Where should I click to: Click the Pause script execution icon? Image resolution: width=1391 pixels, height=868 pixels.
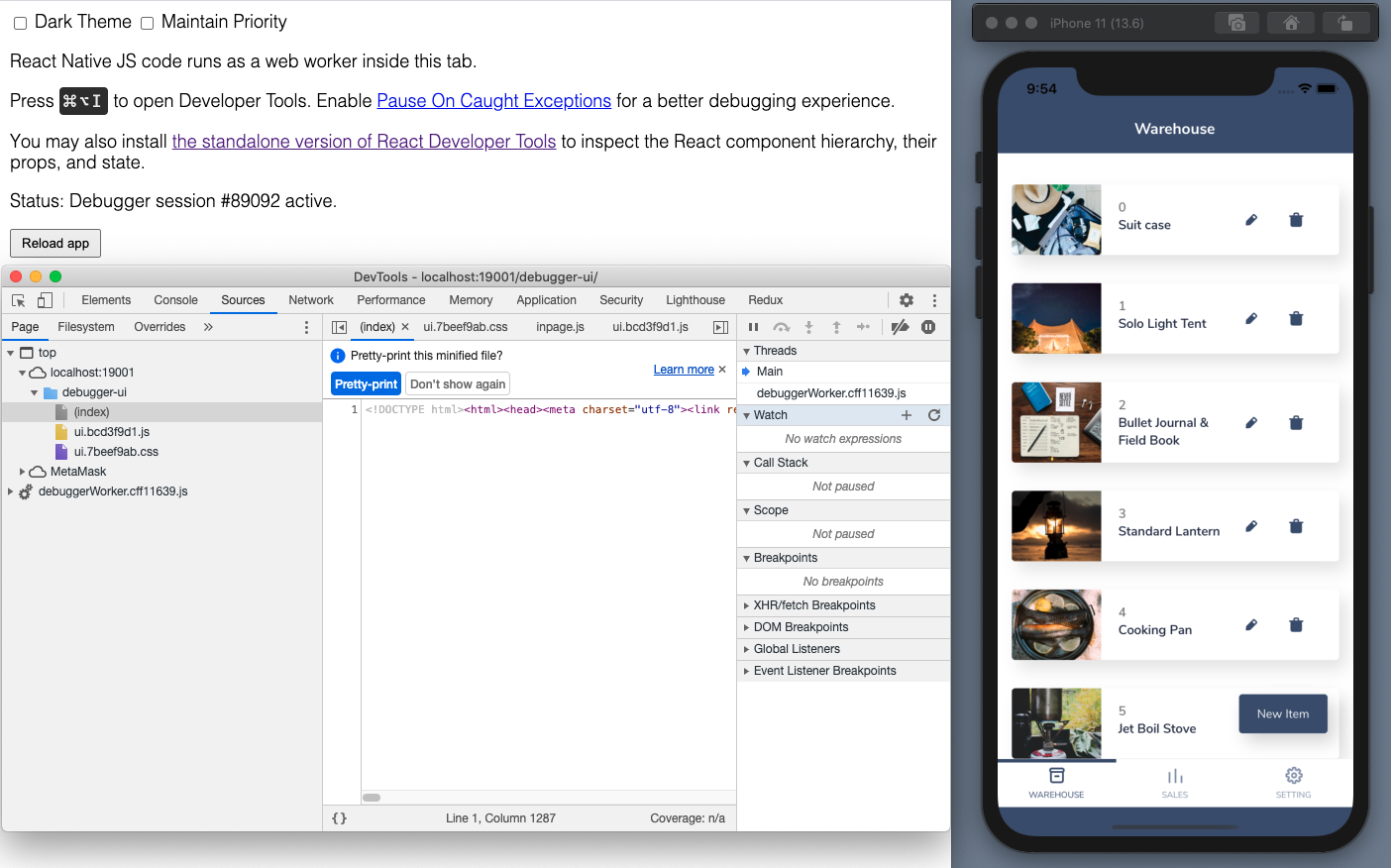753,327
